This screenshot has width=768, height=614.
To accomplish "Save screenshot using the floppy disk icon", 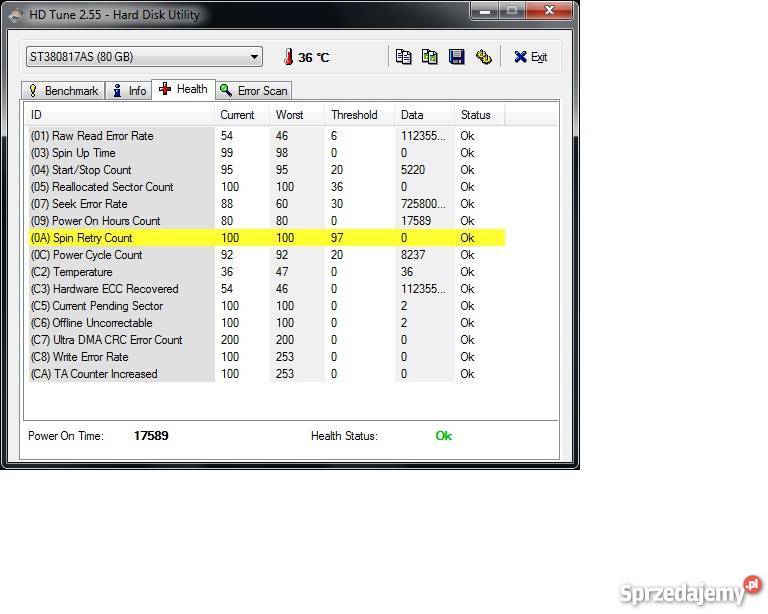I will click(x=456, y=57).
